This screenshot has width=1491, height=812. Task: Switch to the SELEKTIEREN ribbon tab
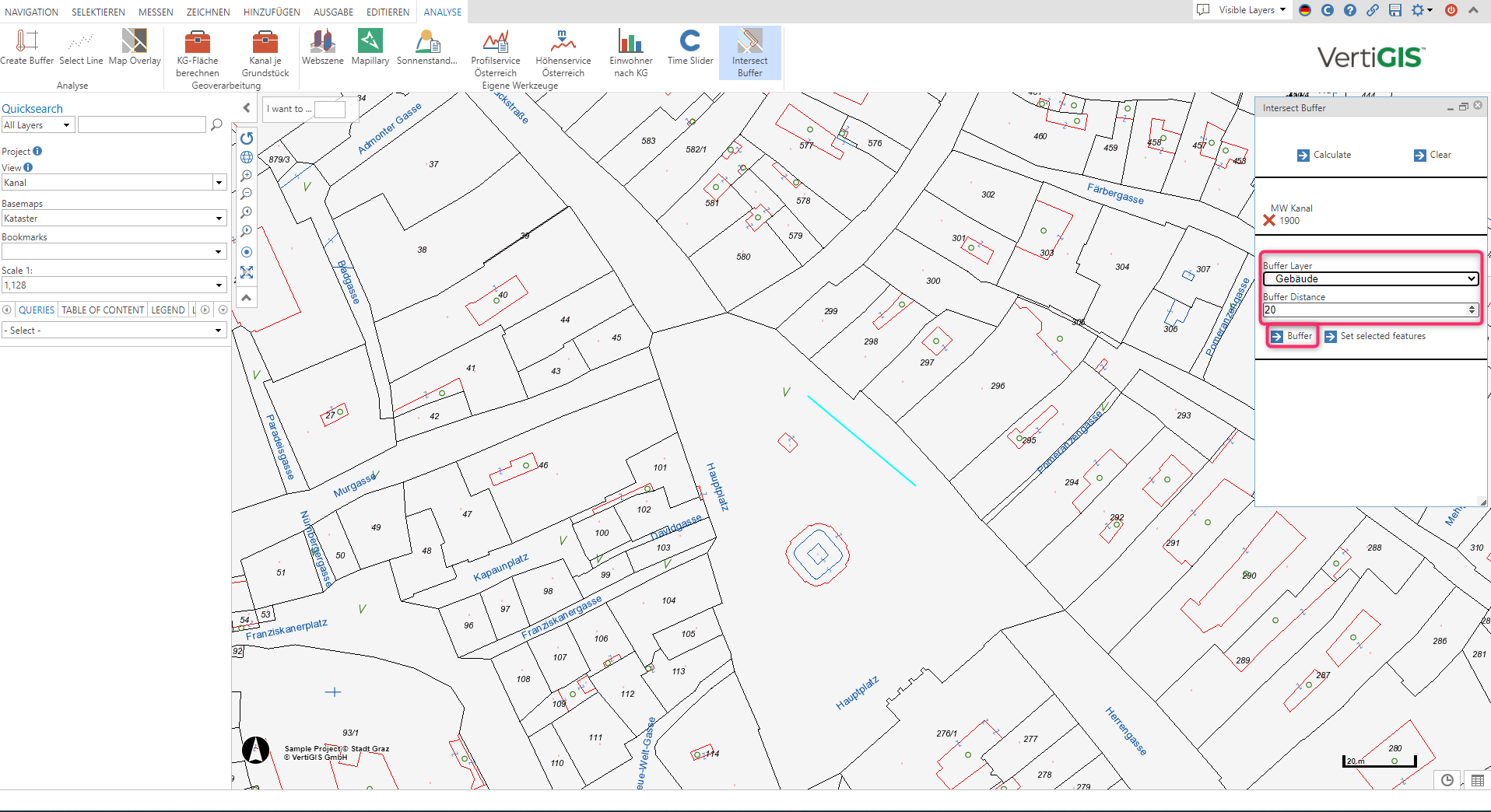click(98, 12)
